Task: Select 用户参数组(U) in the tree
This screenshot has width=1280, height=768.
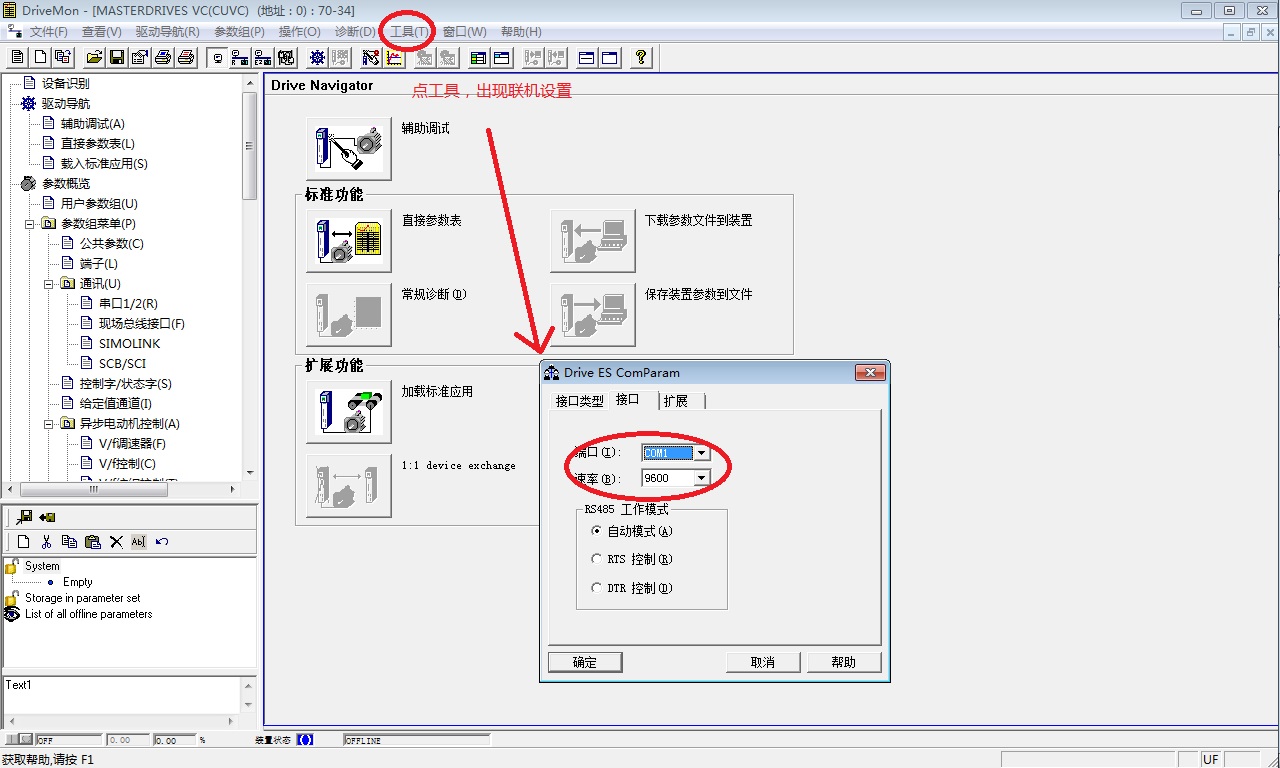Action: pos(99,204)
